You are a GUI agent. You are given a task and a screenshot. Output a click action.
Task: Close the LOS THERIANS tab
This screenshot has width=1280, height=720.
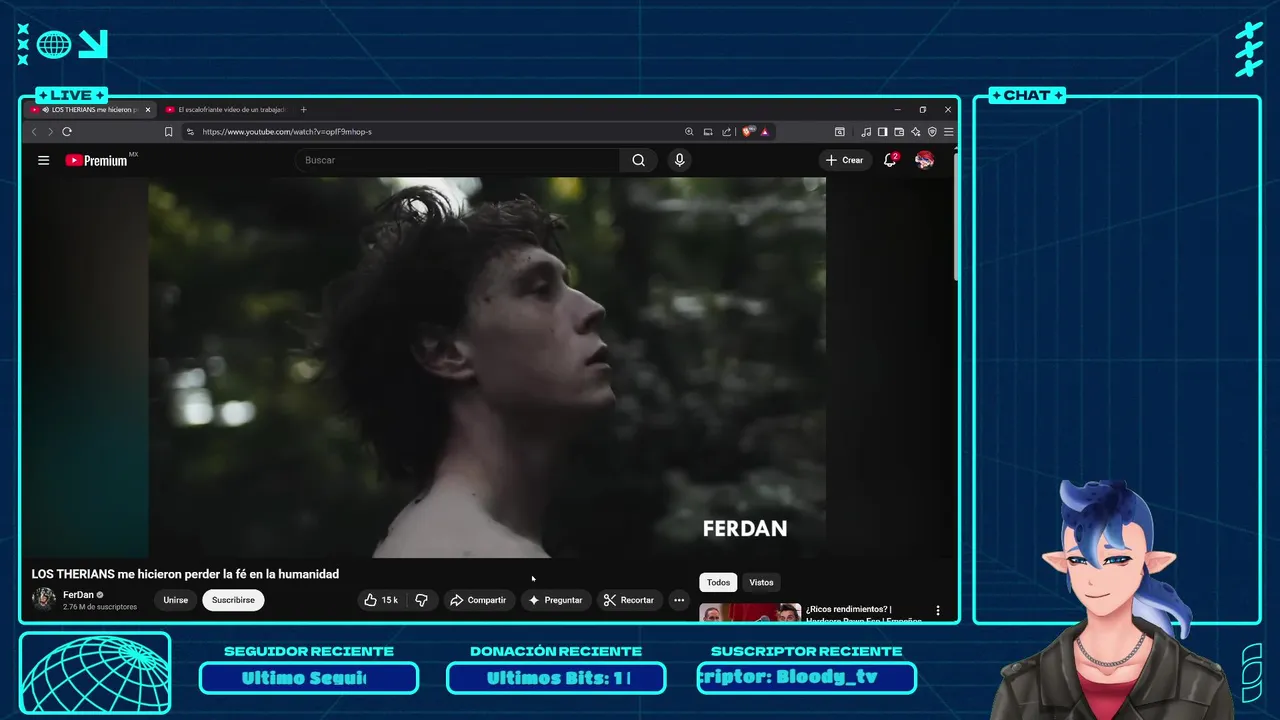pyautogui.click(x=148, y=109)
